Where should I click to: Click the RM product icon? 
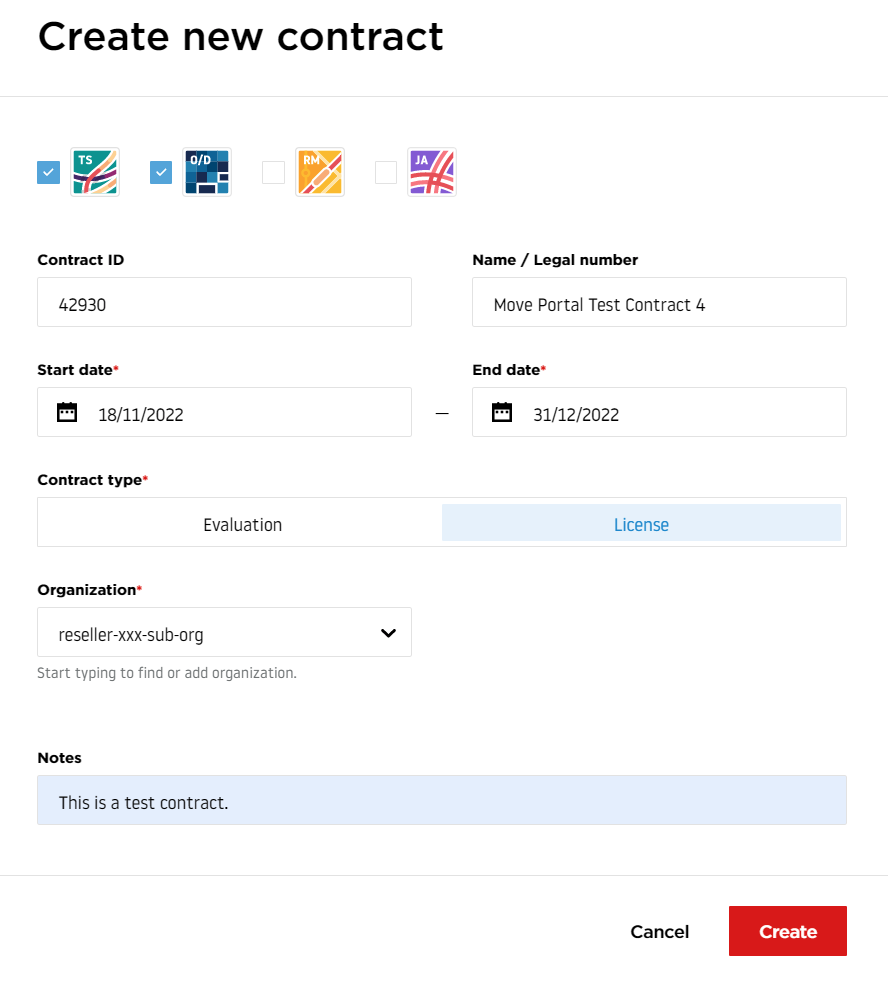click(321, 172)
